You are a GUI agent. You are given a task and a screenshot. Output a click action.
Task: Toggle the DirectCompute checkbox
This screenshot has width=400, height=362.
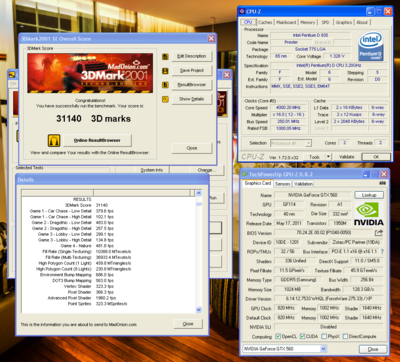point(345,336)
